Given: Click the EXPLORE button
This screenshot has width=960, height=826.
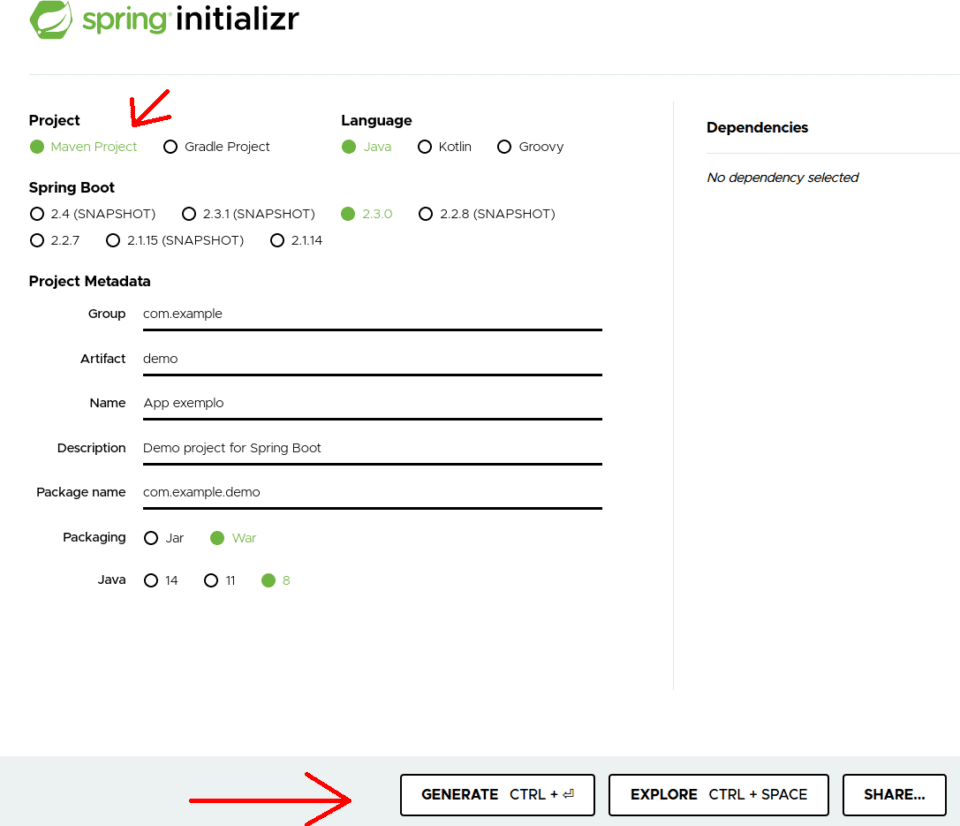Looking at the screenshot, I should [719, 795].
